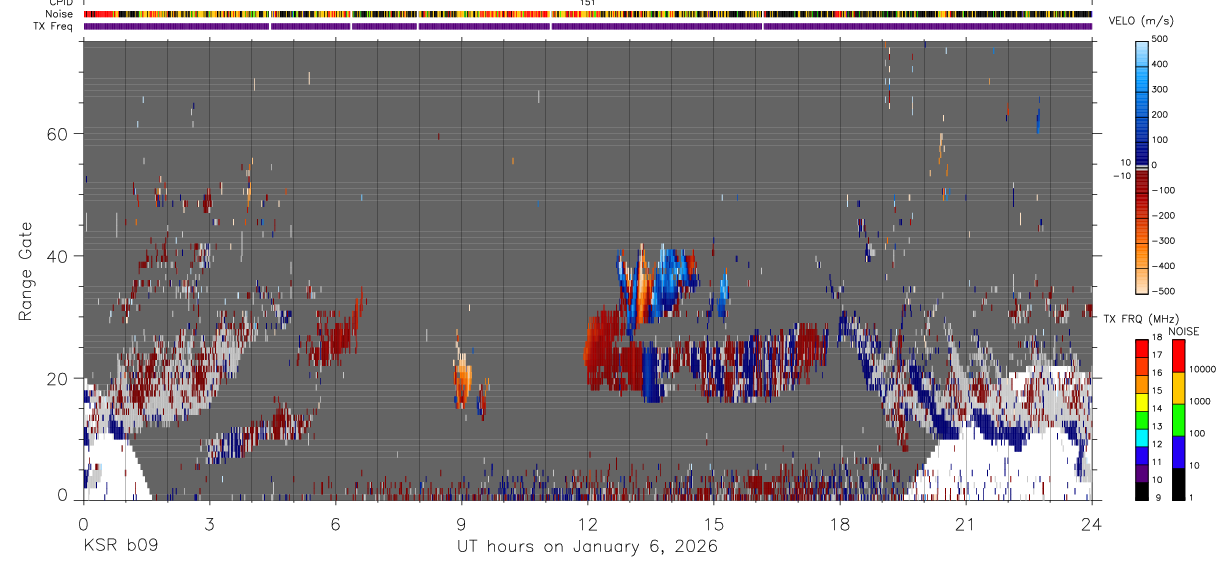Image resolution: width=1228 pixels, height=567 pixels.
Task: Click the 17 MHz tick on TX FRQ scale
Action: tap(1158, 355)
